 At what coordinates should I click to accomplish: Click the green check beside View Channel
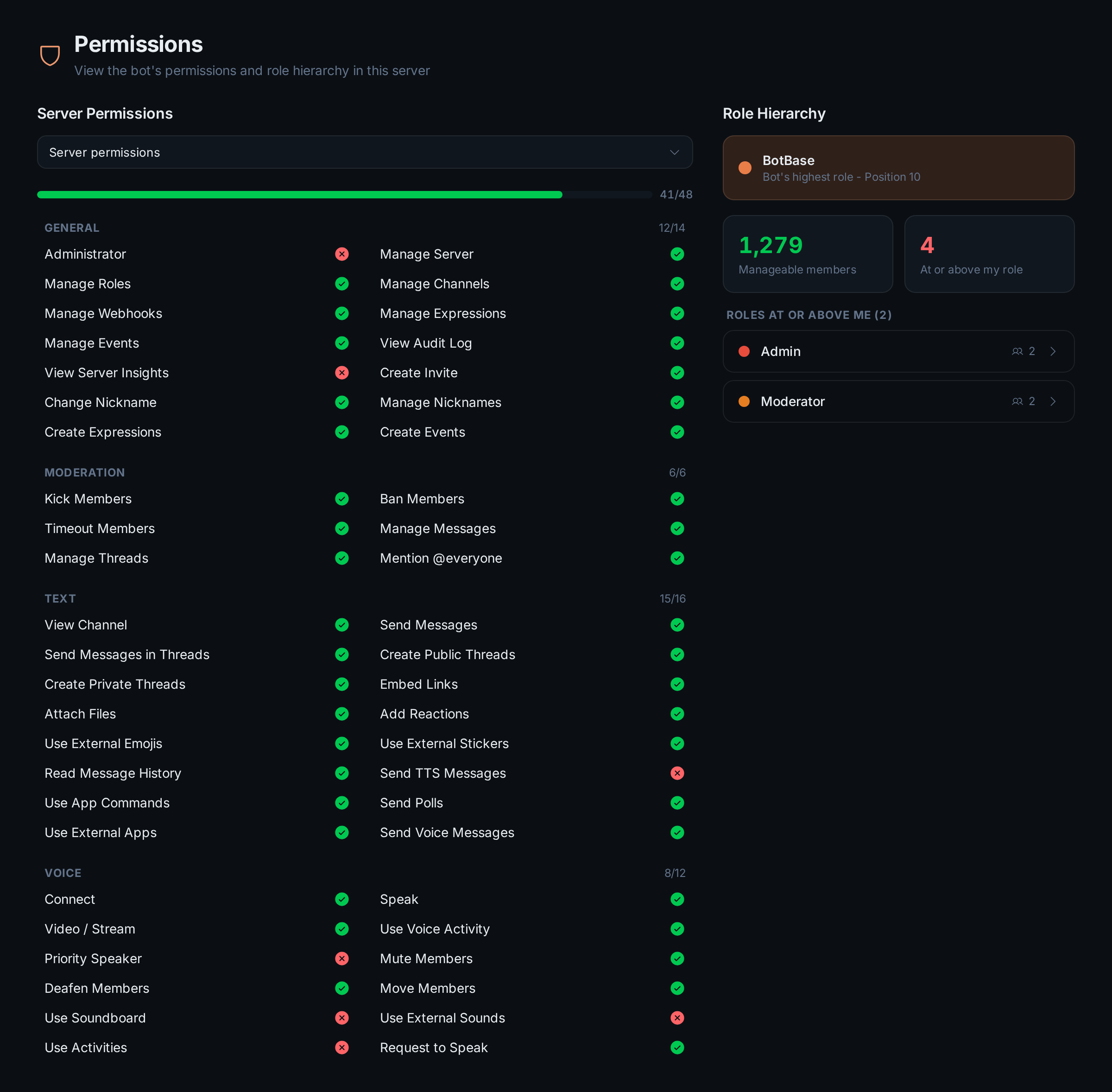click(x=341, y=625)
